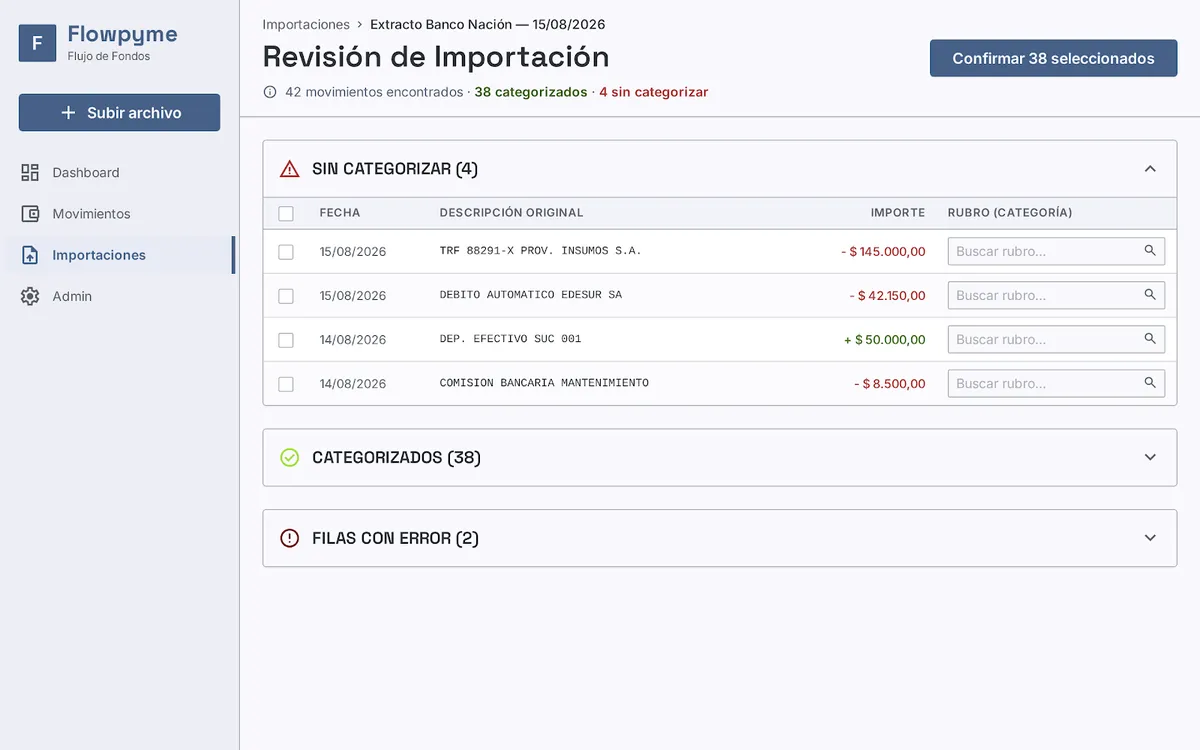Image resolution: width=1200 pixels, height=750 pixels.
Task: Click the Importaciones file upload icon
Action: [x=30, y=255]
